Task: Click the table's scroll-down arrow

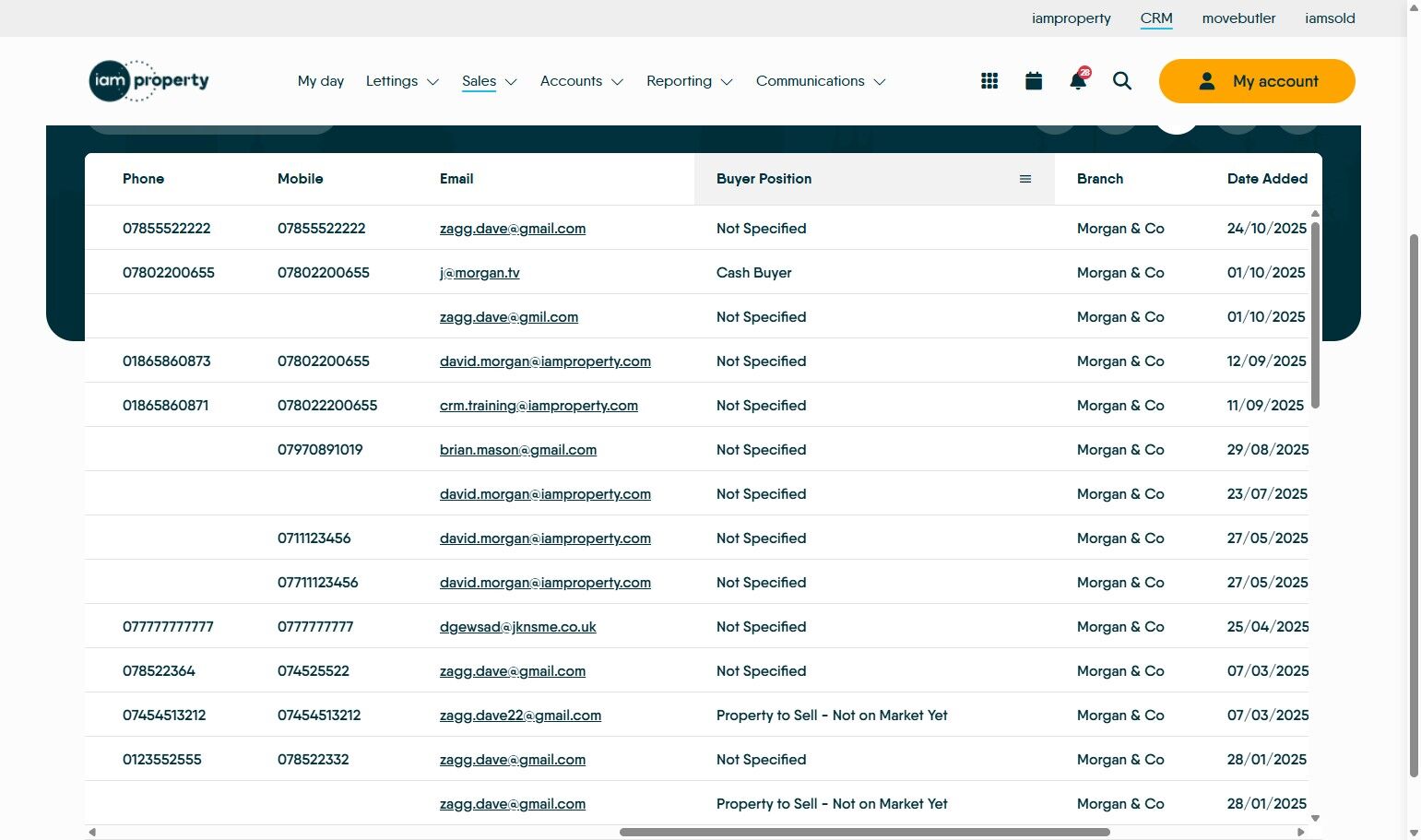Action: [x=1315, y=818]
